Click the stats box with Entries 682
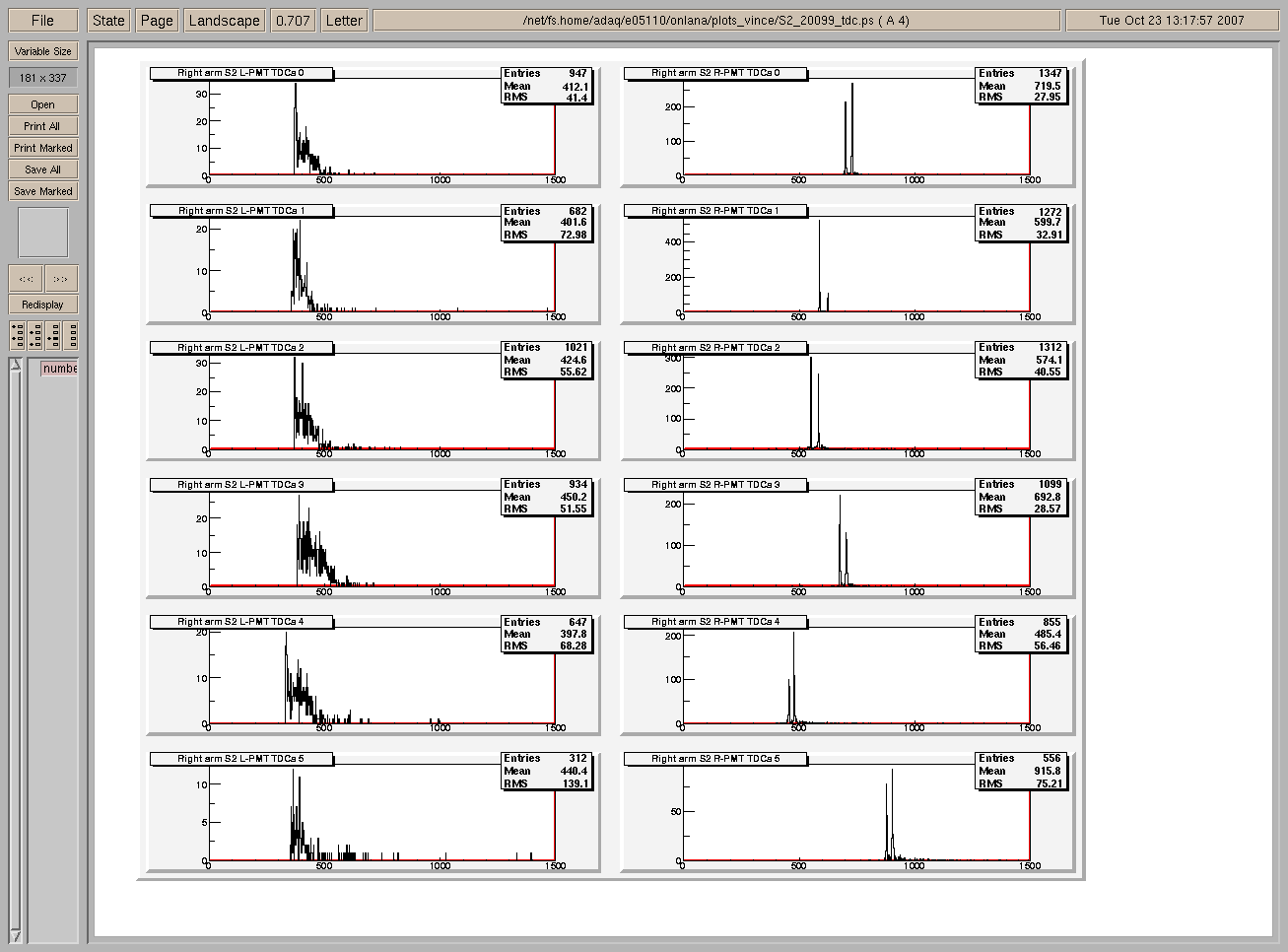The height and width of the screenshot is (952, 1288). pos(547,223)
